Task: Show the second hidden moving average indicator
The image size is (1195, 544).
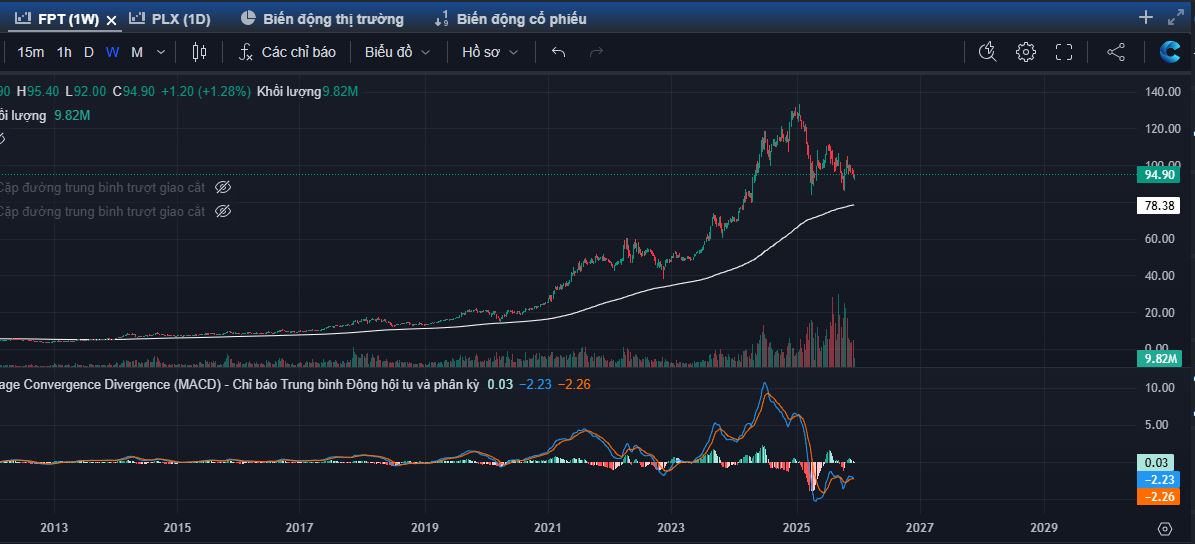Action: 223,211
